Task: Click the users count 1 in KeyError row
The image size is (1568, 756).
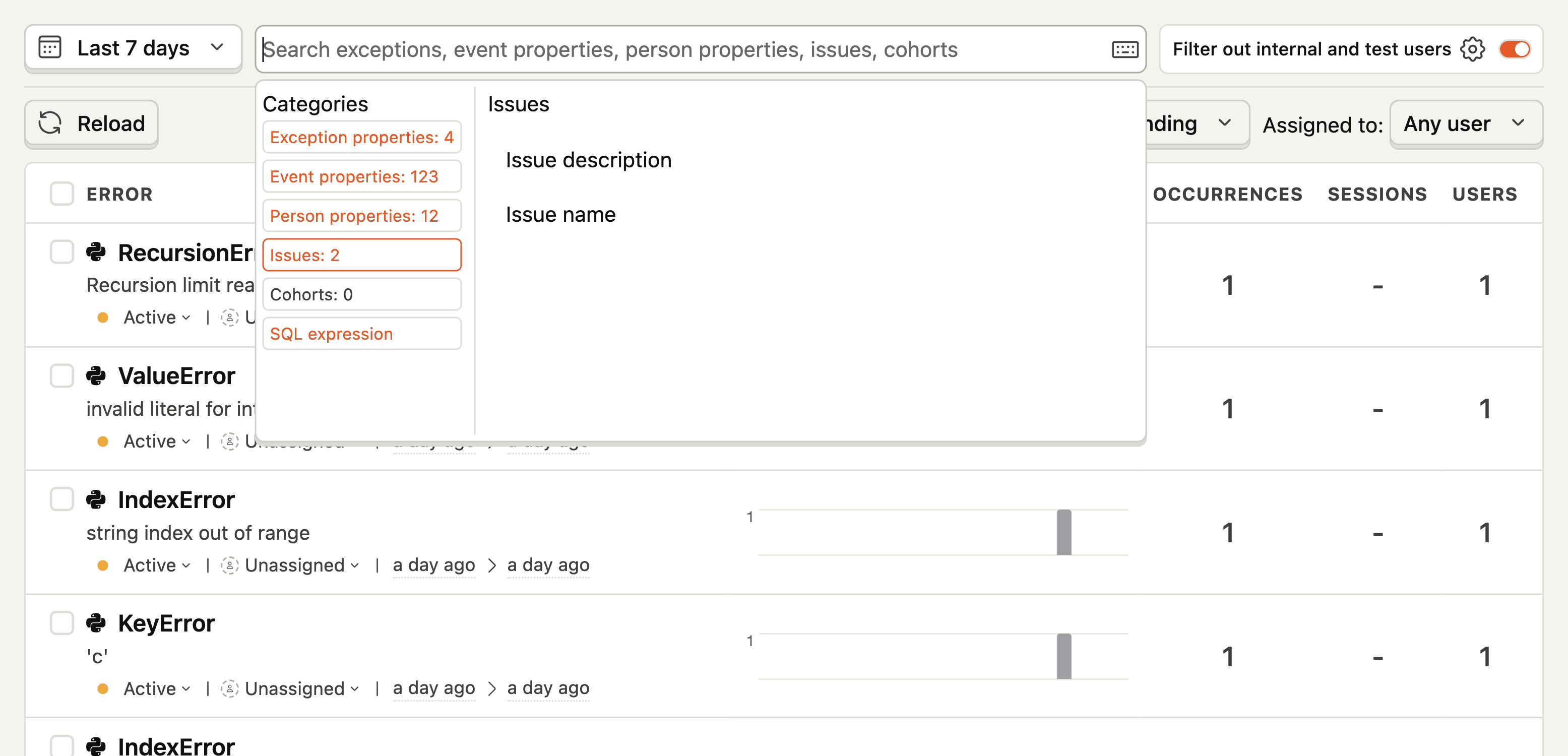Action: pos(1485,656)
